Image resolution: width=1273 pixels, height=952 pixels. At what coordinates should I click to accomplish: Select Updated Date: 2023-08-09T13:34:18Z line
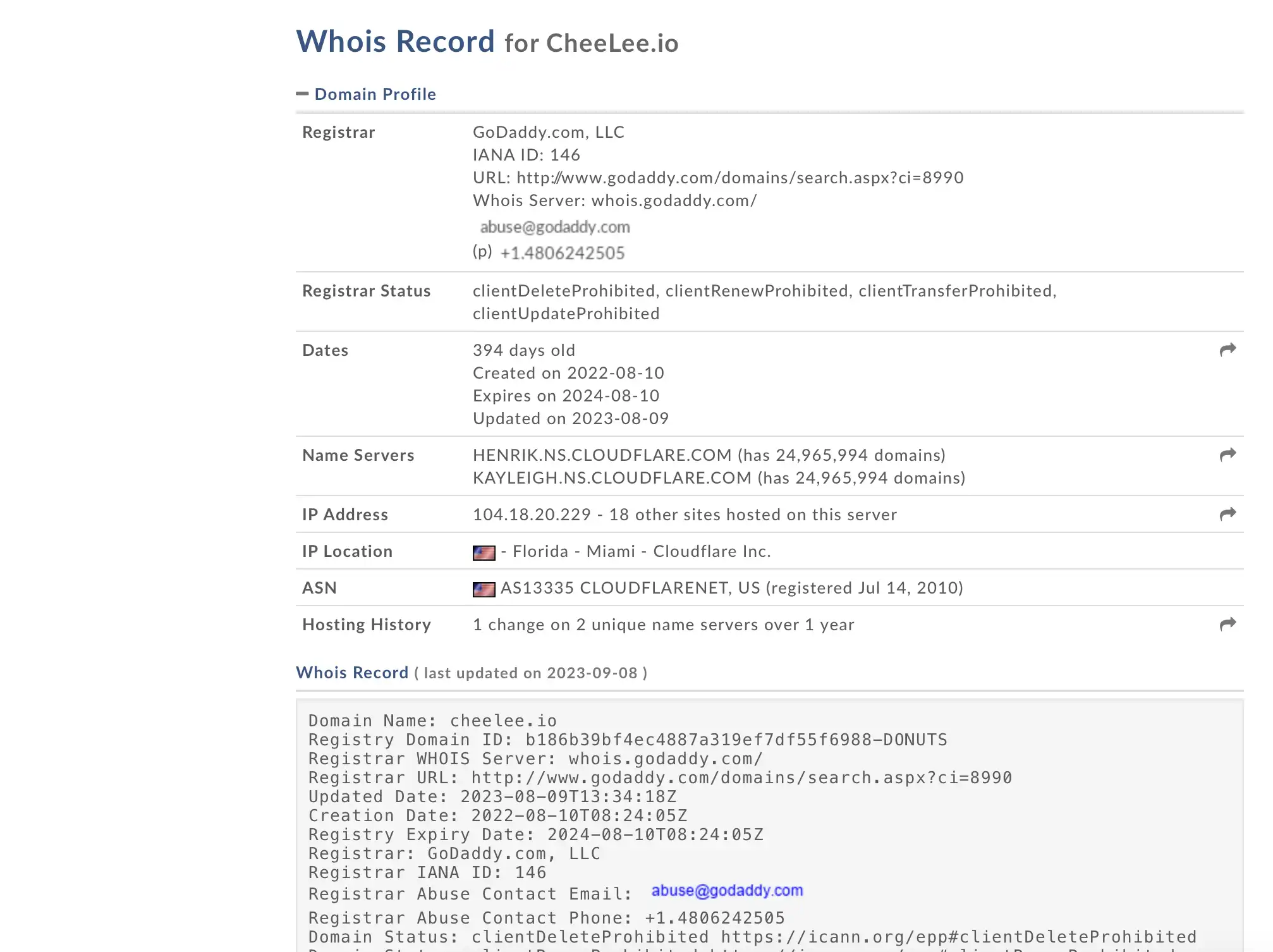492,796
